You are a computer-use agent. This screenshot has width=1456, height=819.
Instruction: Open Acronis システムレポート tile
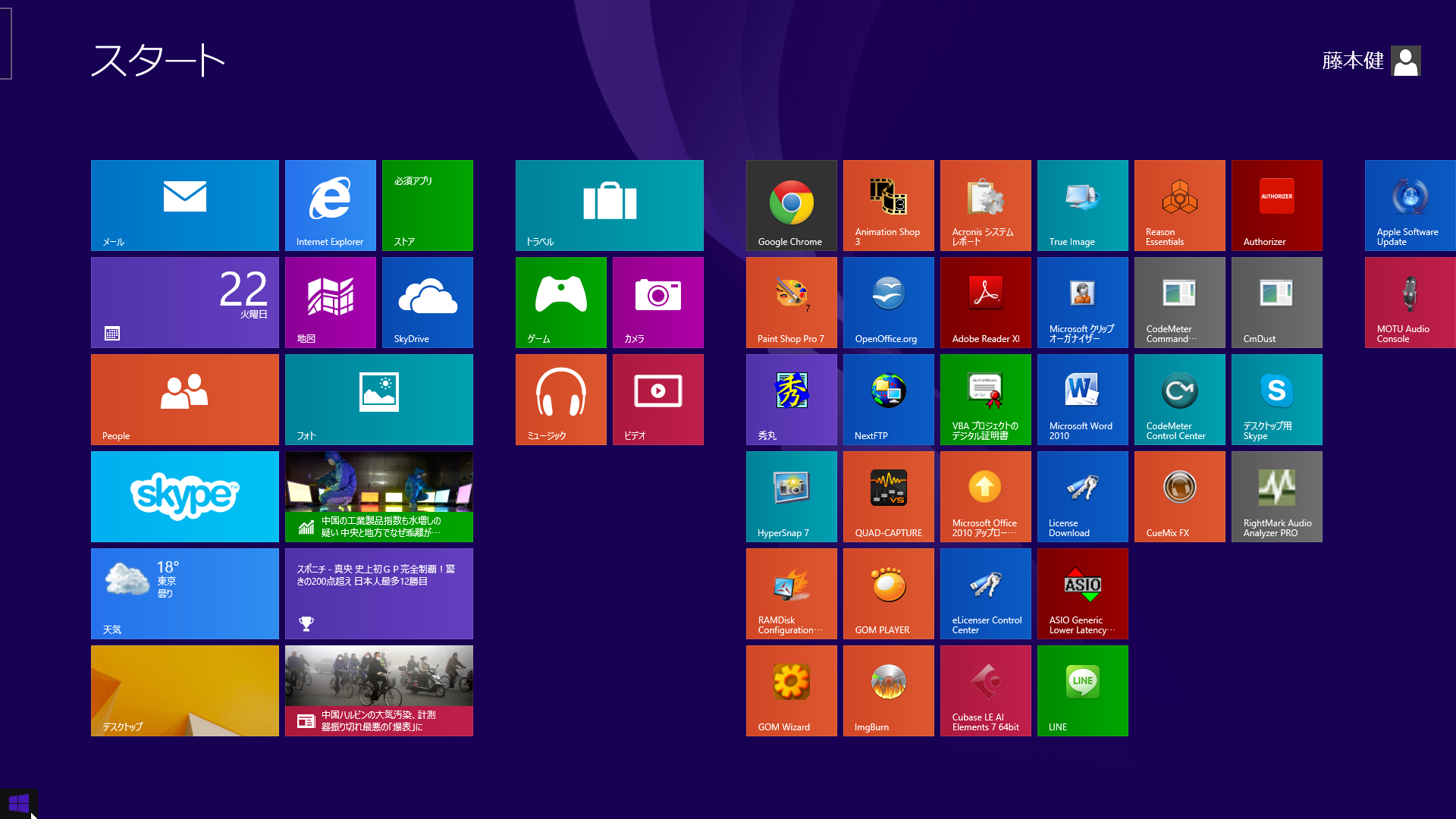coord(986,206)
